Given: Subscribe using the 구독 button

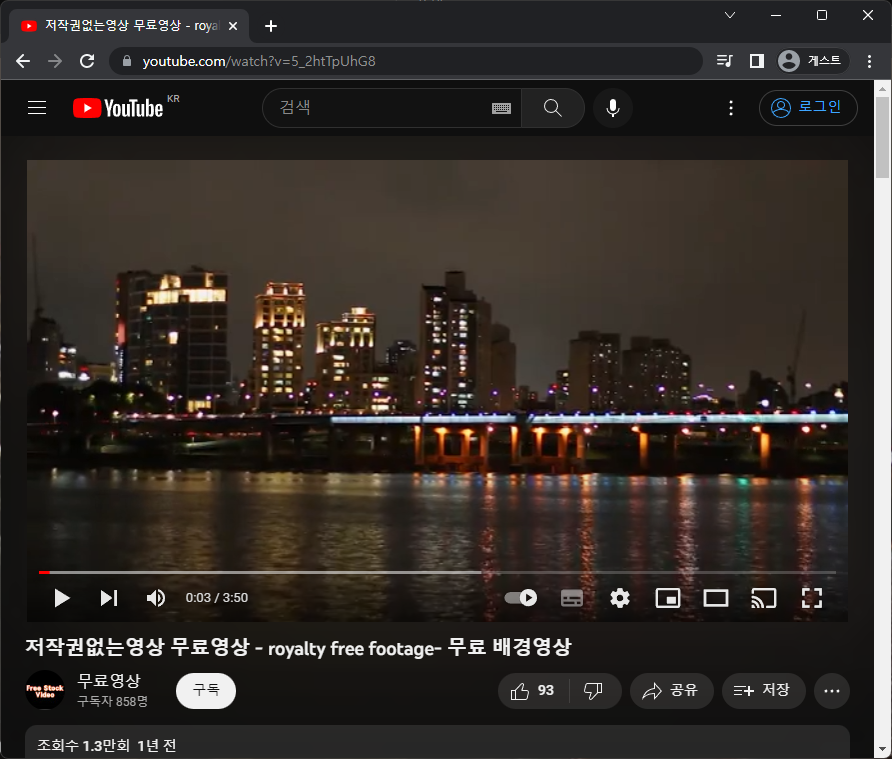Looking at the screenshot, I should (205, 690).
